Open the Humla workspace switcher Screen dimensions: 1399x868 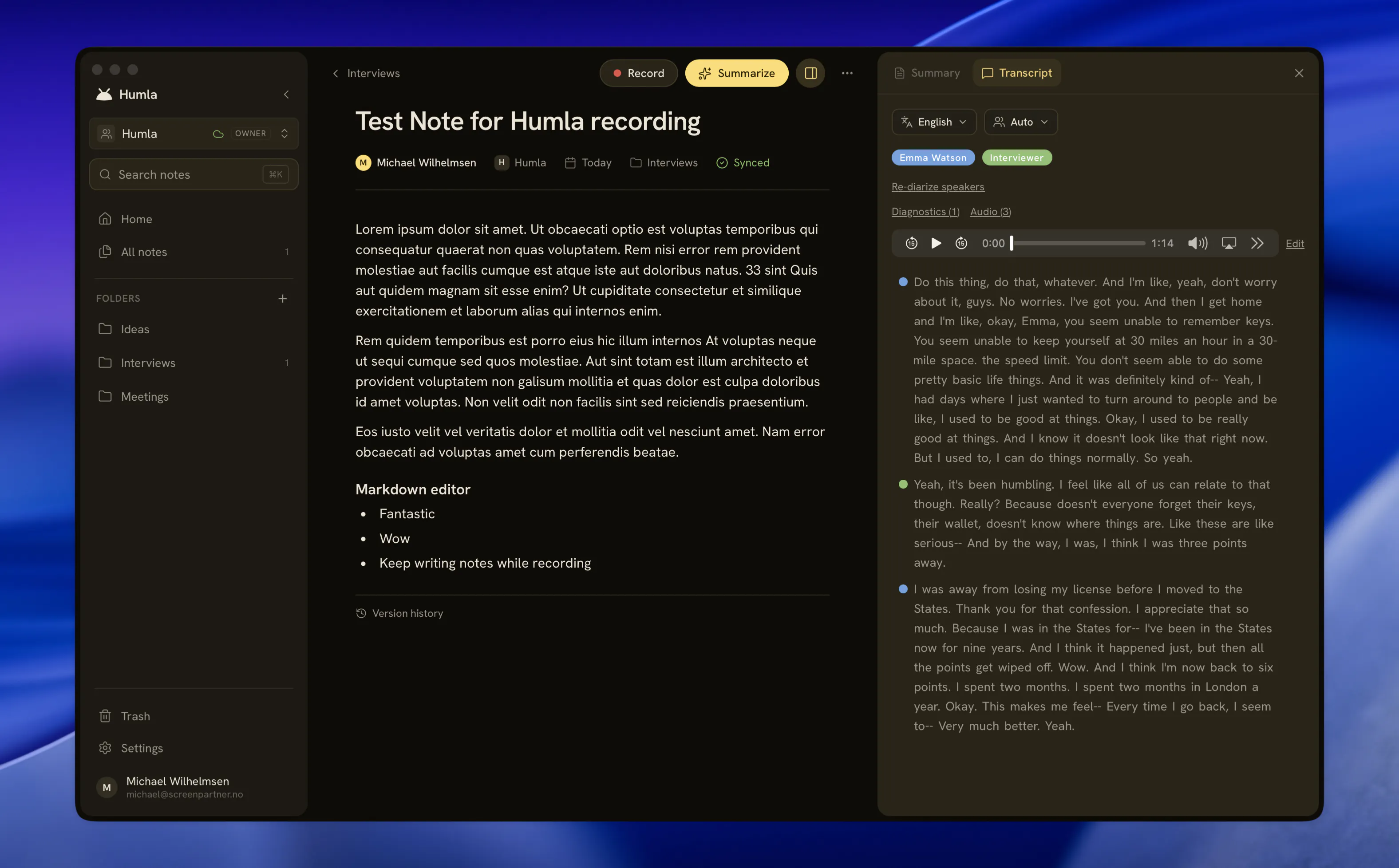click(194, 133)
